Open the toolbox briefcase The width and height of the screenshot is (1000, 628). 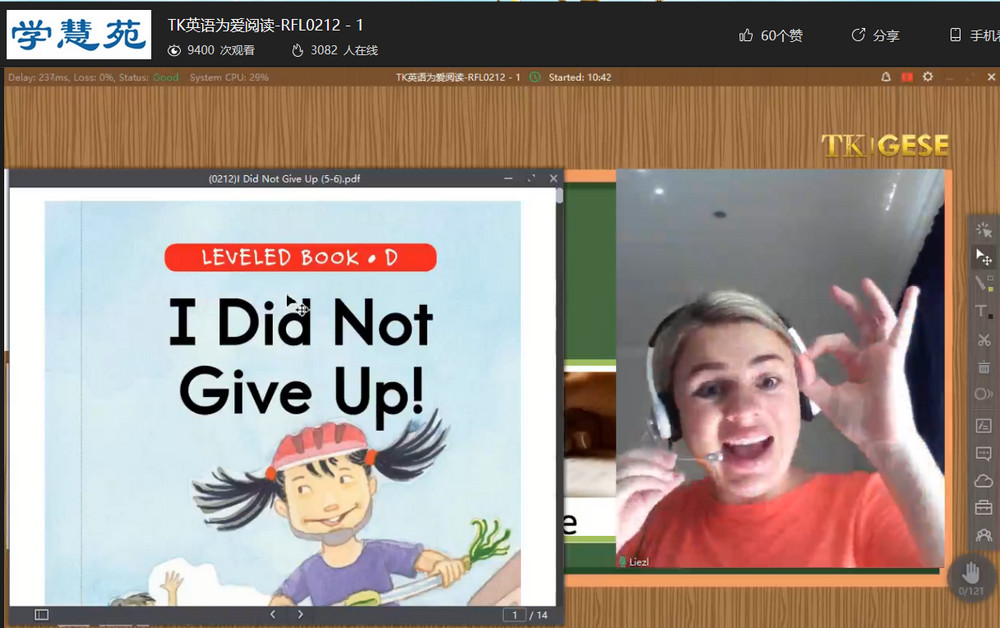pyautogui.click(x=983, y=508)
